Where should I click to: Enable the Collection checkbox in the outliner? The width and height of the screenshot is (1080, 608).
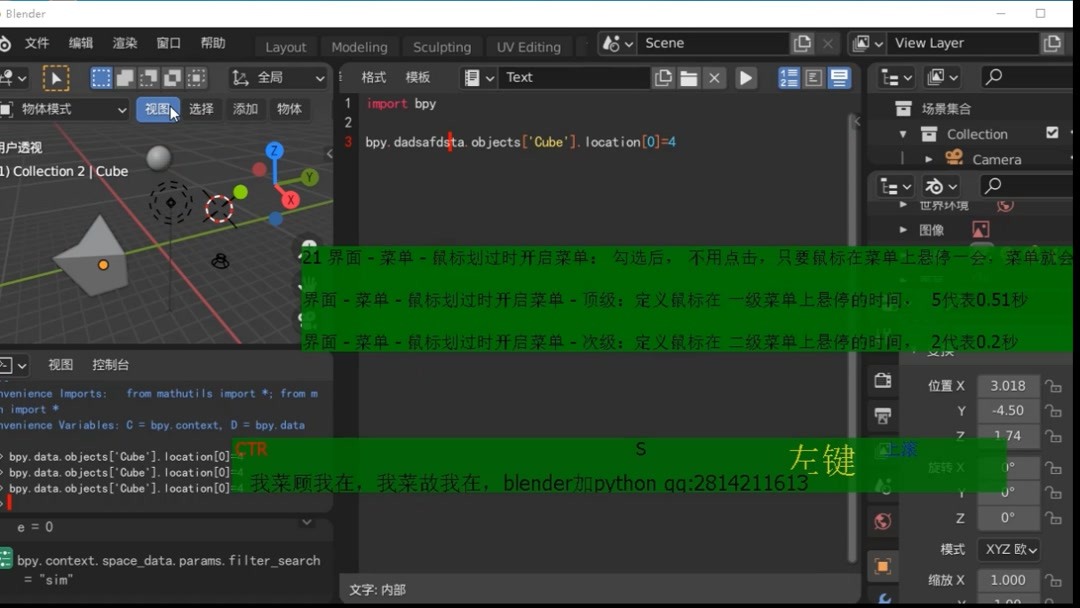(x=1053, y=133)
